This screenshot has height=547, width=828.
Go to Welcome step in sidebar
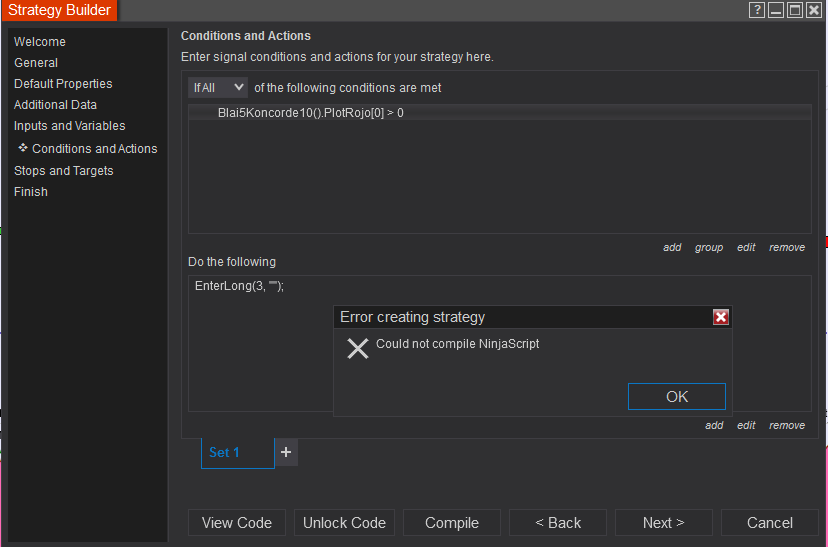[40, 42]
